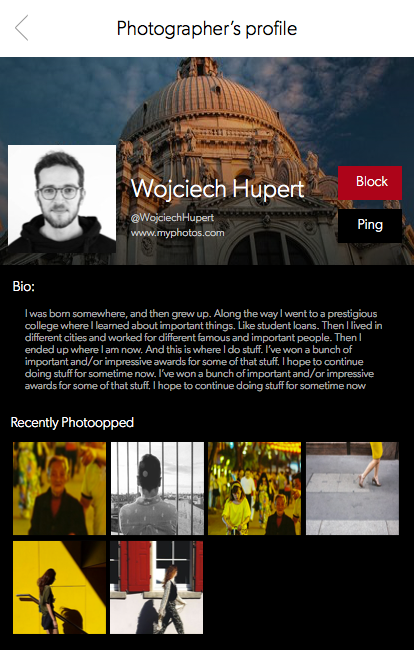Screen dimensions: 414x650
Task: Open the woman against yellow wall photo
Action: point(59,587)
